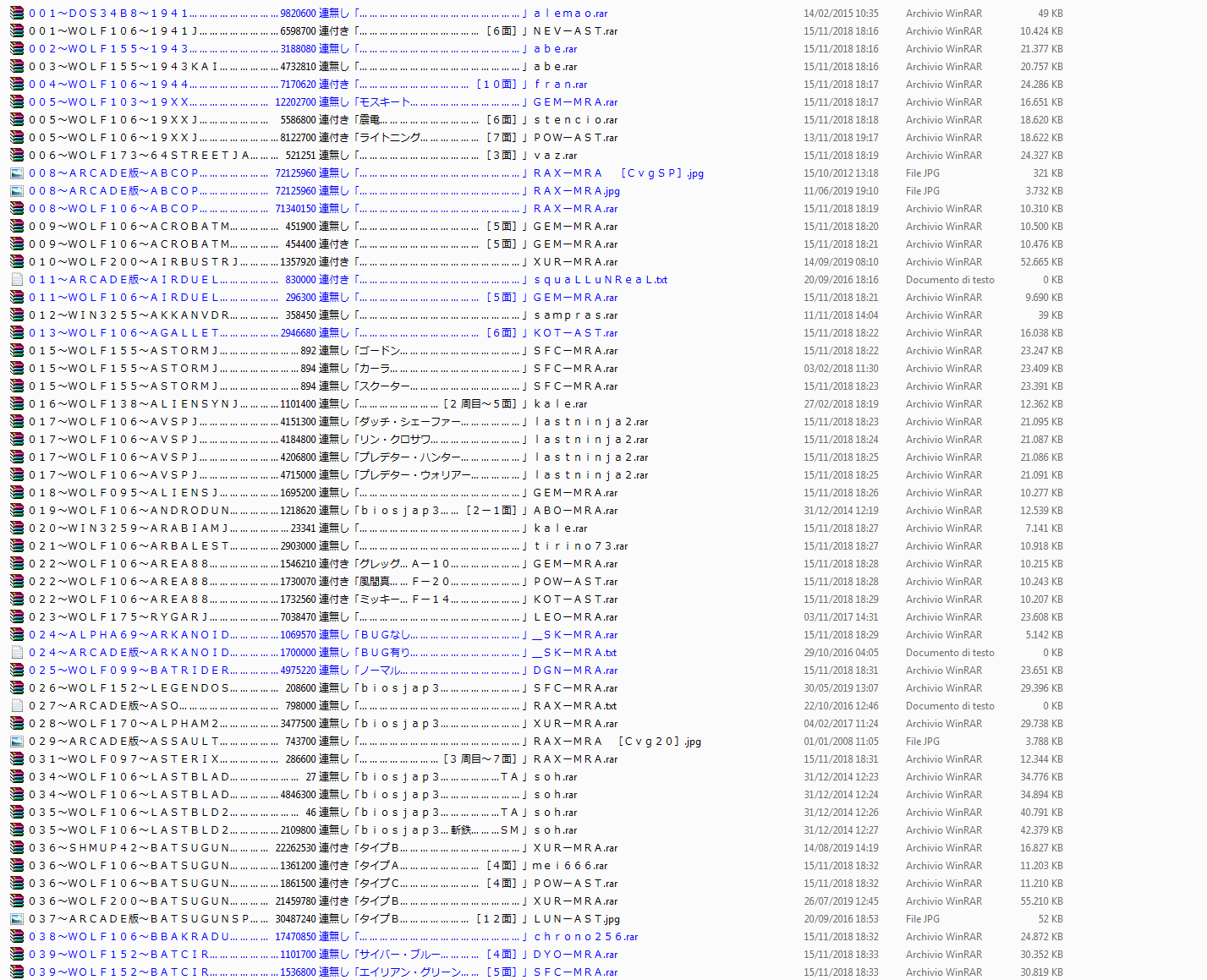Select file name 022 AREA88 1546210 GEM-MRA.rar
This screenshot has width=1207, height=980.
323,564
